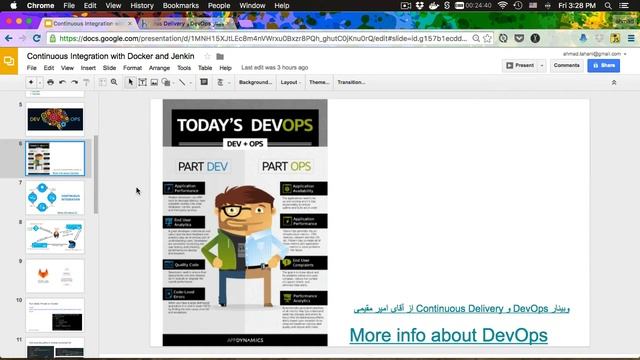Edit the presentation title field
This screenshot has width=640, height=360.
pyautogui.click(x=111, y=56)
